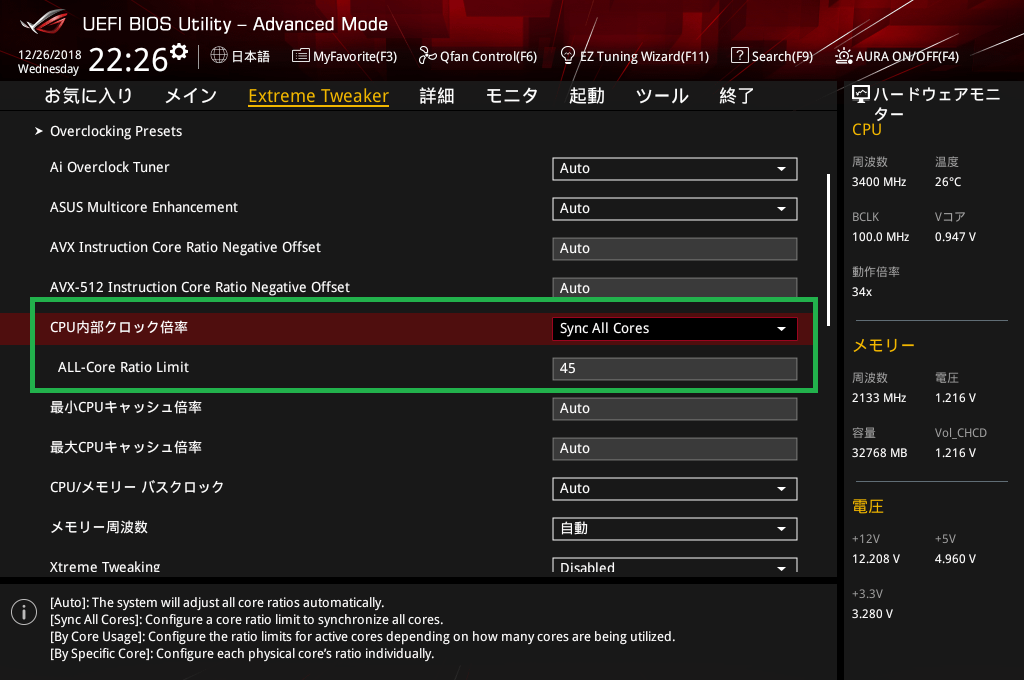1024x680 pixels.
Task: Open メモリー周波数 dropdown
Action: 675,528
